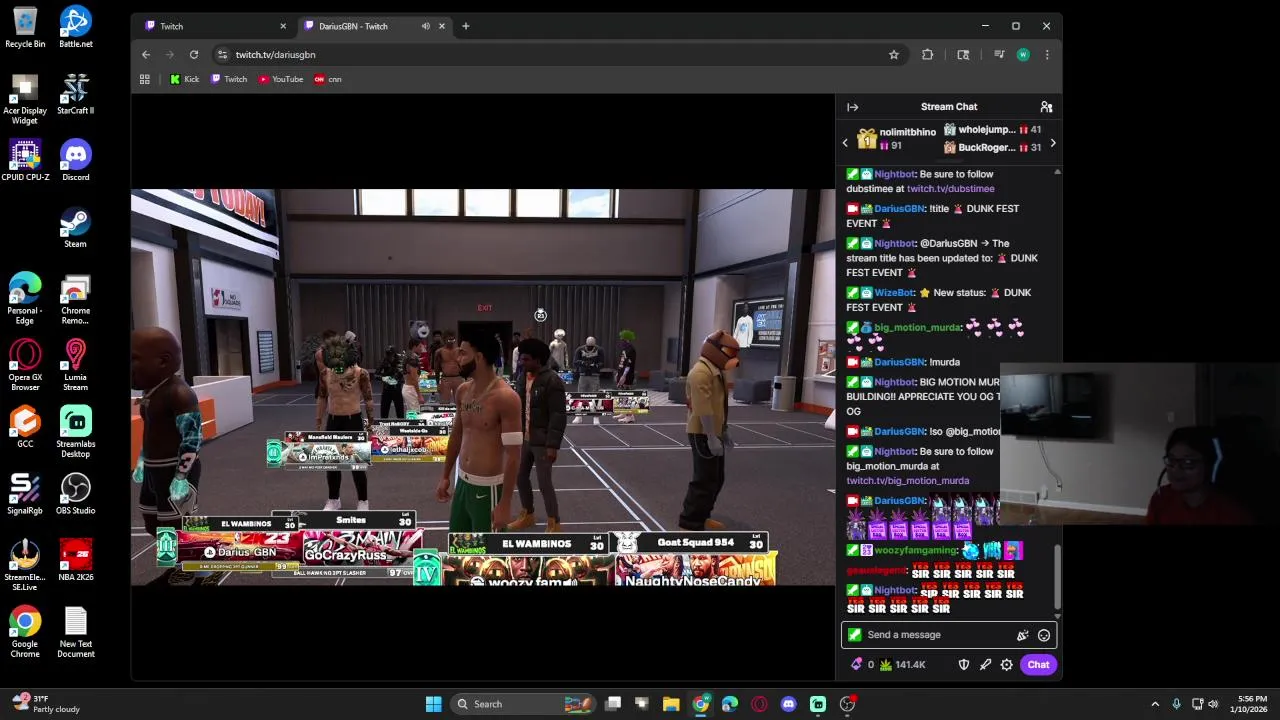Open the chat message effects icon
1280x720 pixels.
[1022, 635]
